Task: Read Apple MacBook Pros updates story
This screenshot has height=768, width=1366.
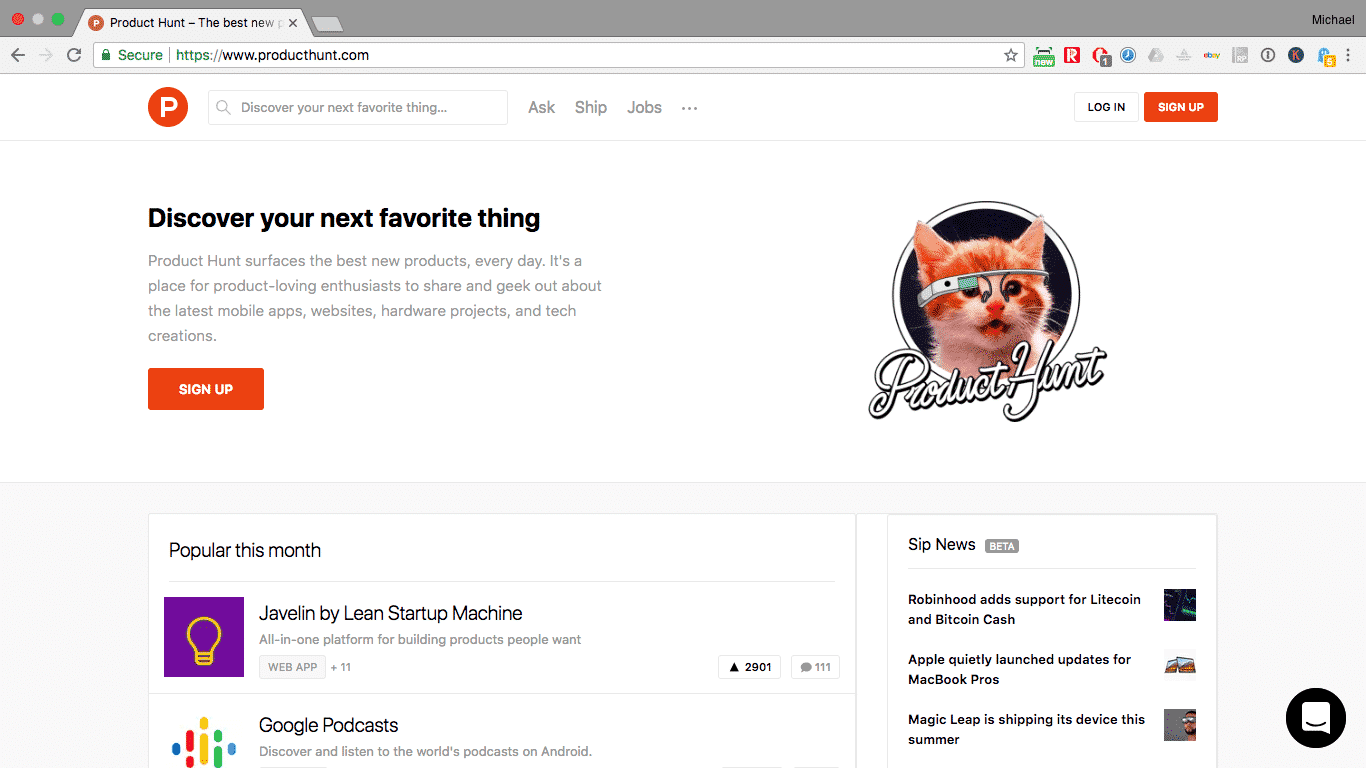Action: [x=1019, y=669]
